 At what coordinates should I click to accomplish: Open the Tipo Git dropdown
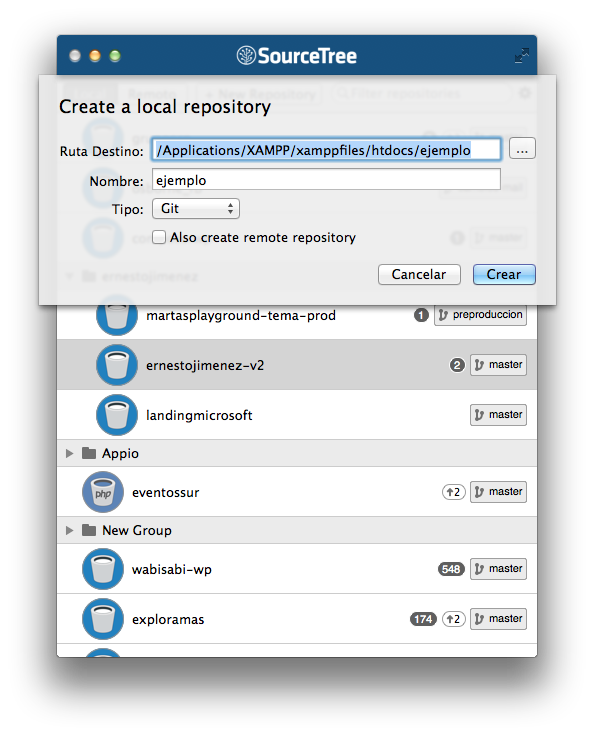196,208
